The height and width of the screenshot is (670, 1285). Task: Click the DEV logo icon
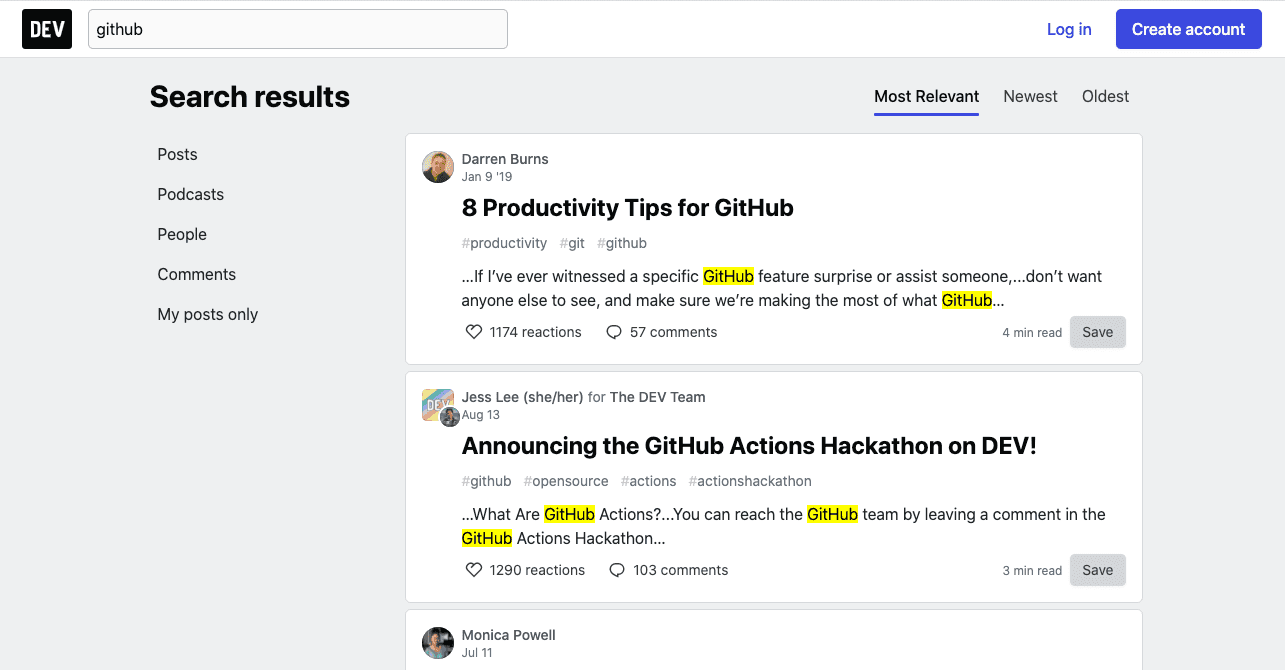[47, 29]
